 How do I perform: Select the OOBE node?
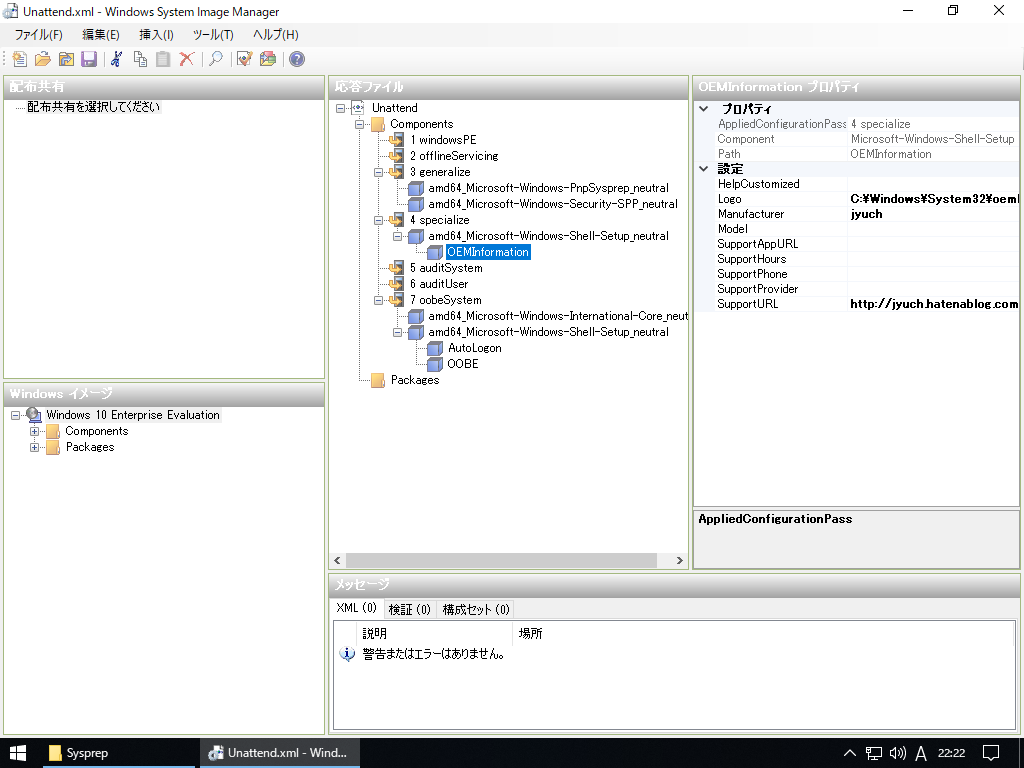pyautogui.click(x=462, y=364)
